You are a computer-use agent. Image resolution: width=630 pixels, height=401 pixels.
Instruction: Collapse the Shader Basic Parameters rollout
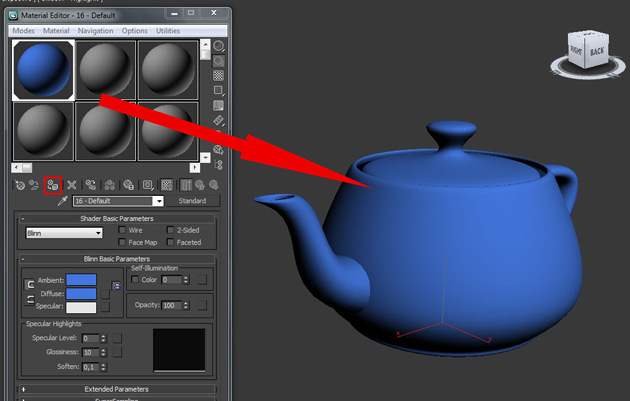coord(117,219)
